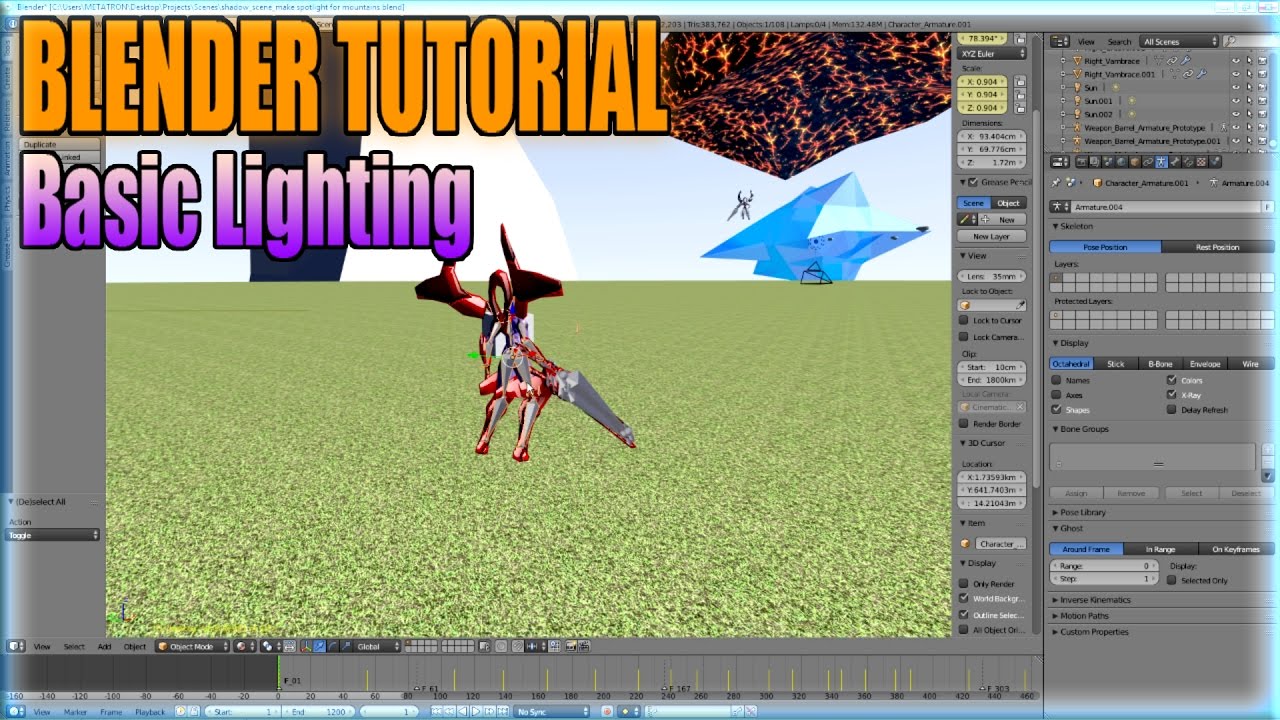The width and height of the screenshot is (1280, 720).
Task: Enable the Only Render checkbox
Action: pos(964,583)
